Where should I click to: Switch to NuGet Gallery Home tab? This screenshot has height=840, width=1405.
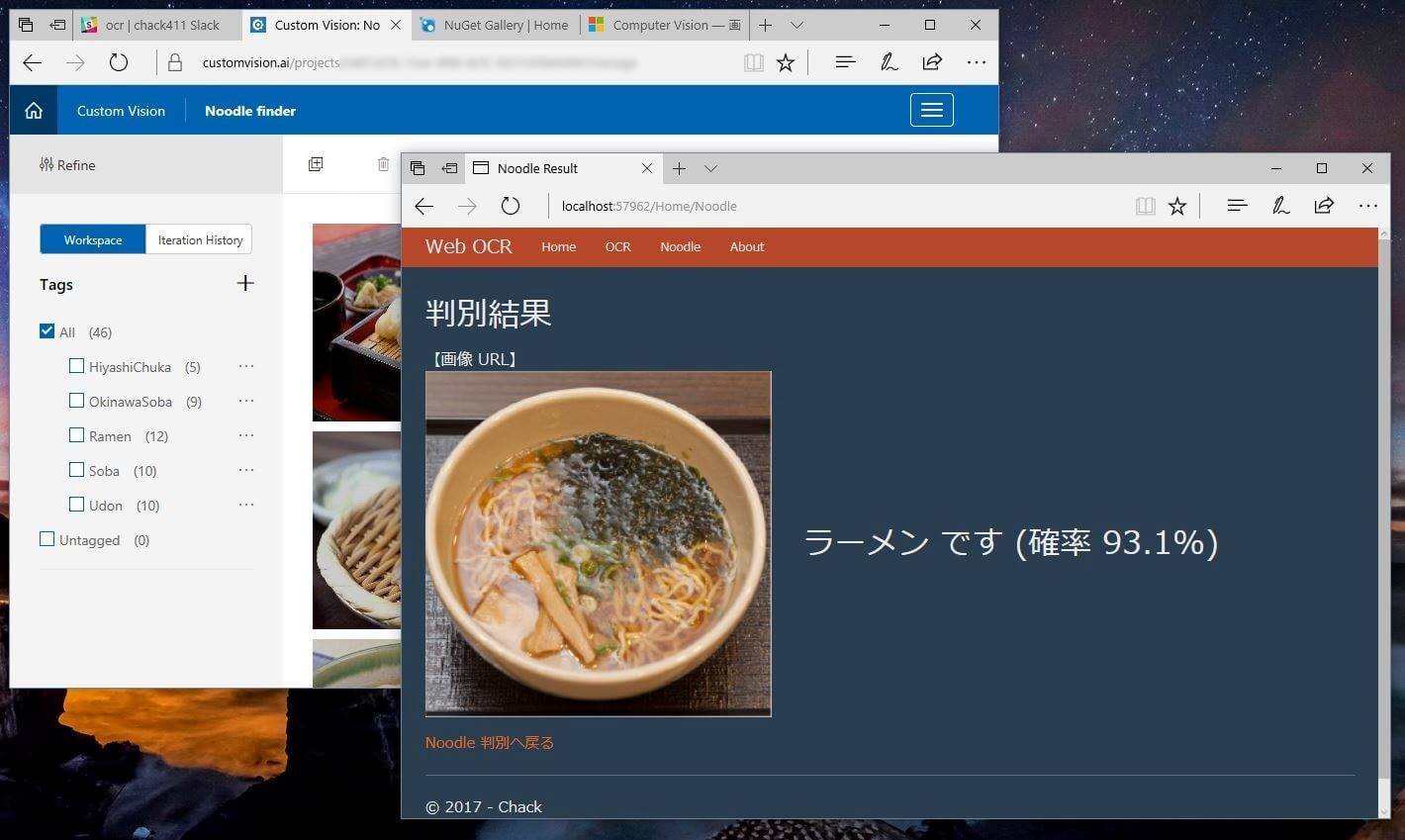493,25
